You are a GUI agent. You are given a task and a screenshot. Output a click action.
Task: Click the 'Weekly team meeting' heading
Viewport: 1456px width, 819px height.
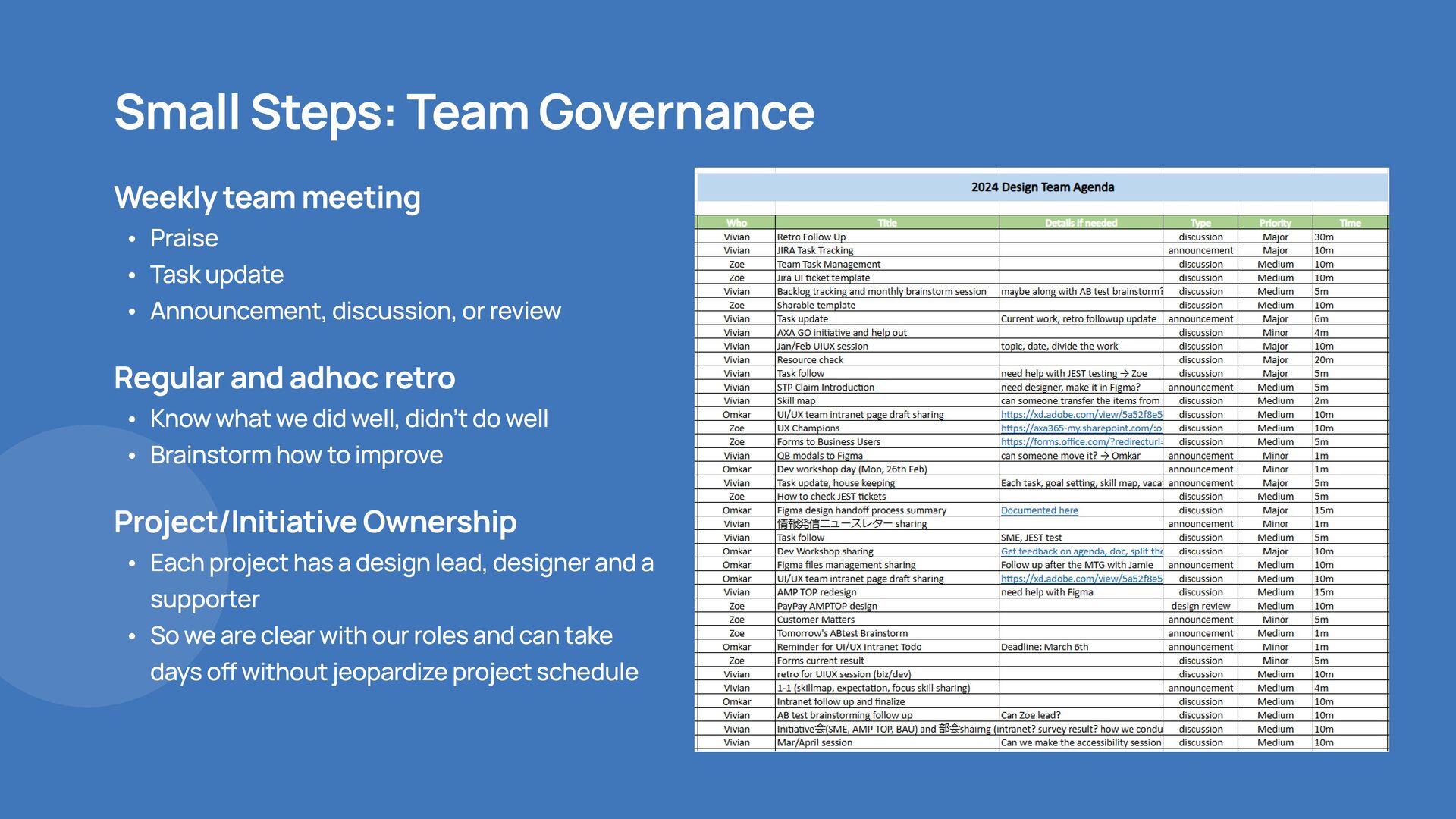267,198
